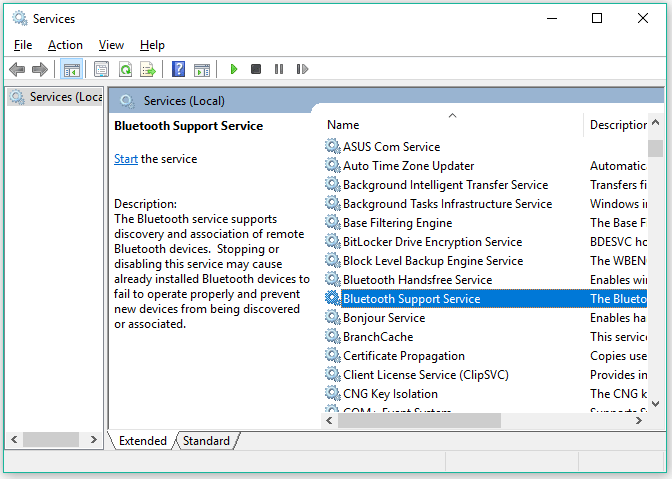Sort services by the Description column
Viewport: 672px width, 479px height.
[616, 125]
